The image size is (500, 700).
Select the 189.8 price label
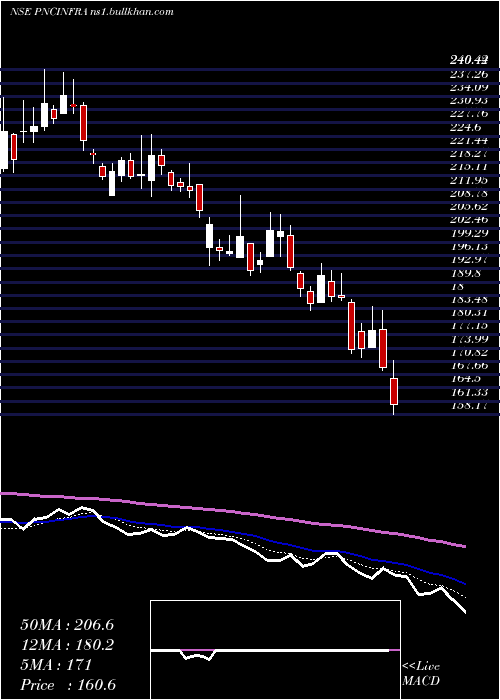(x=465, y=273)
